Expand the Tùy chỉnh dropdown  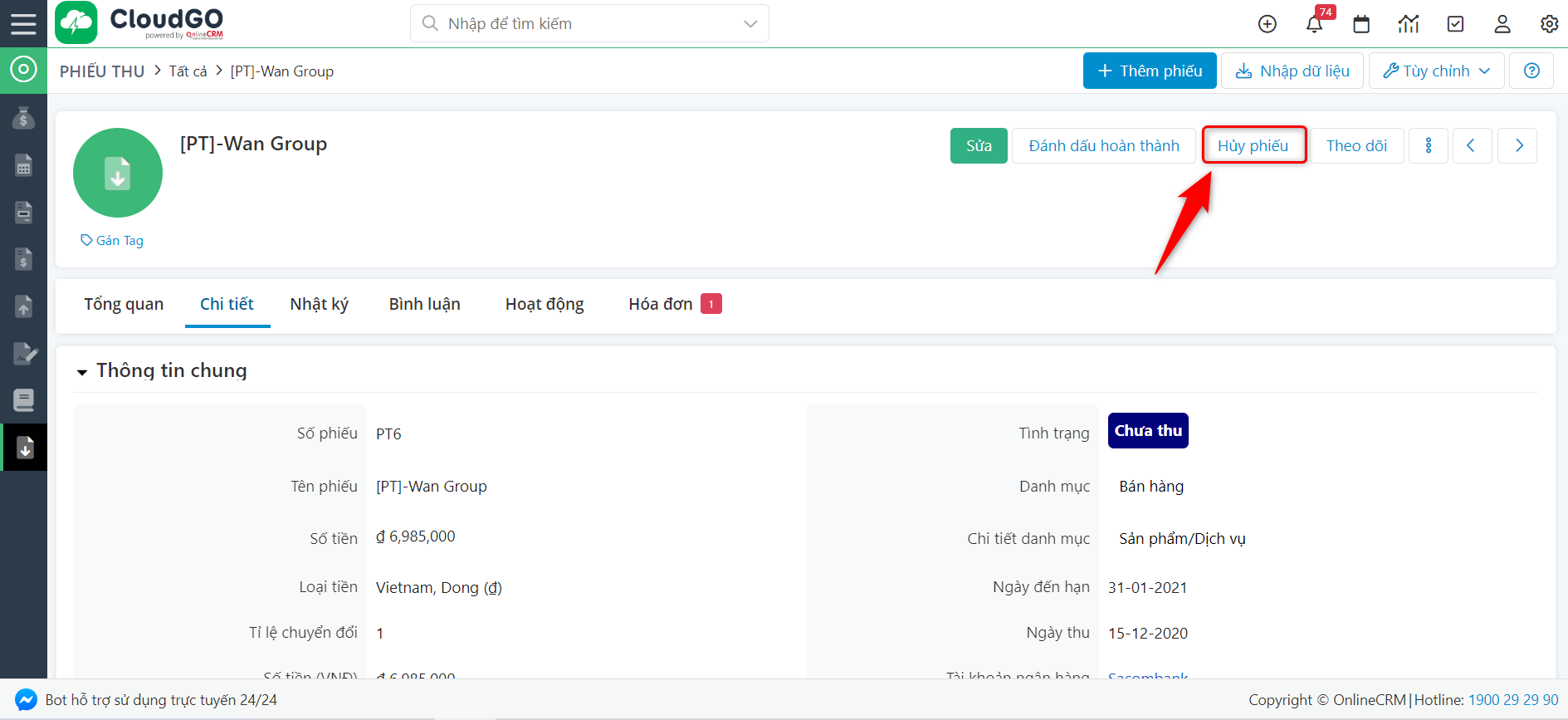(1436, 71)
